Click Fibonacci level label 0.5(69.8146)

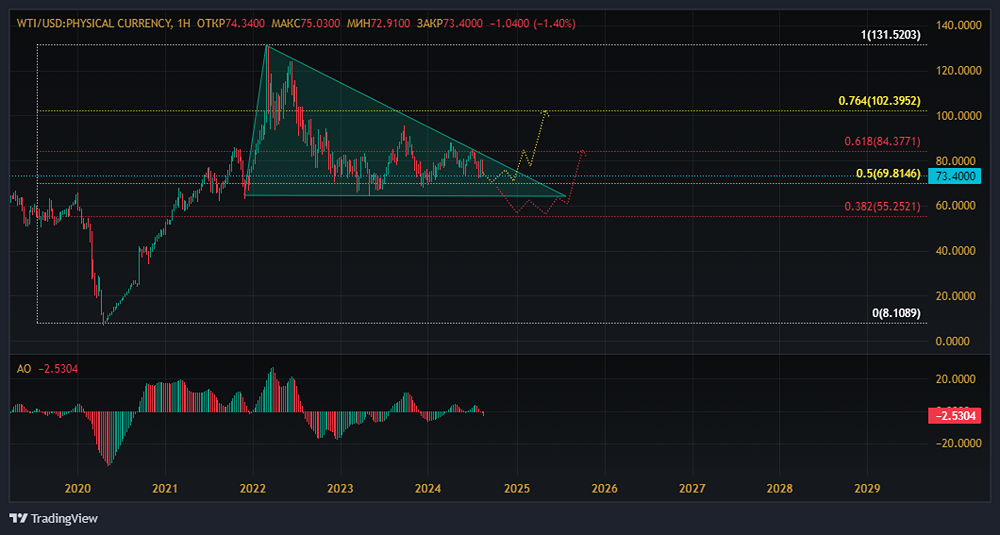pyautogui.click(x=888, y=173)
